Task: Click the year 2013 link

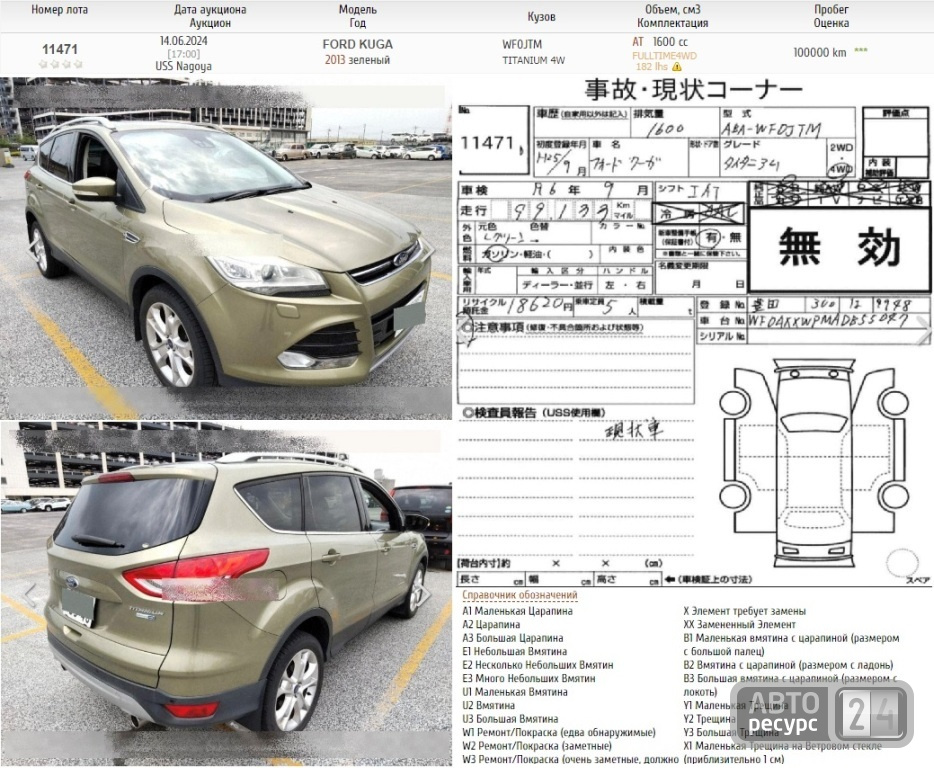Action: pos(335,60)
